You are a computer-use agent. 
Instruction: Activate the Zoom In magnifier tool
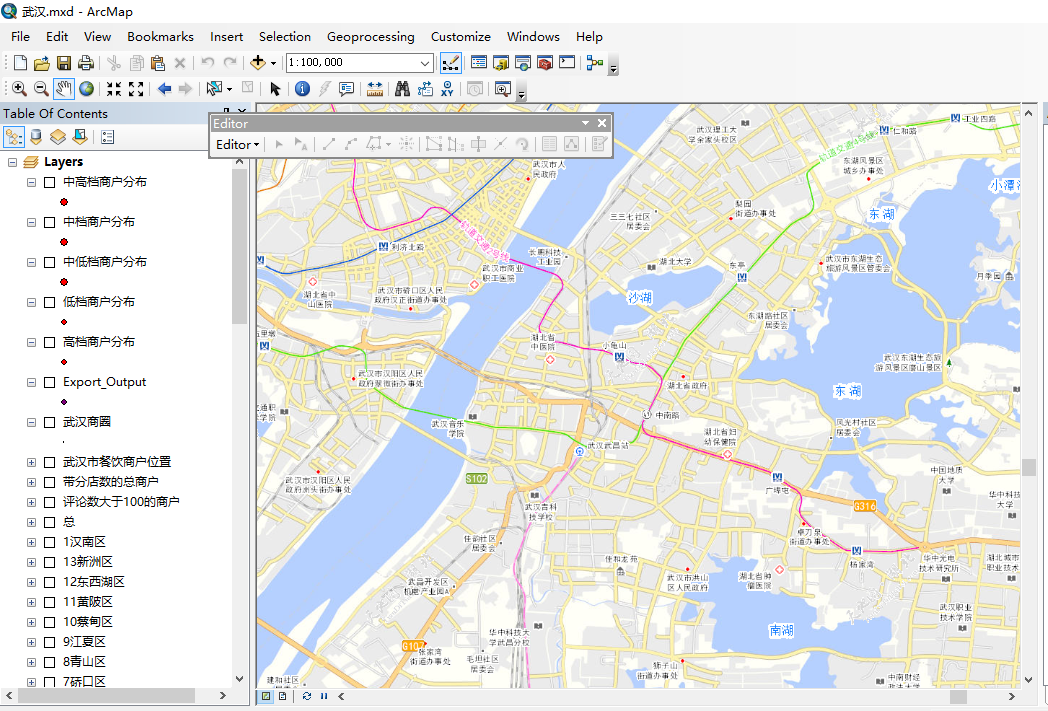(x=19, y=89)
